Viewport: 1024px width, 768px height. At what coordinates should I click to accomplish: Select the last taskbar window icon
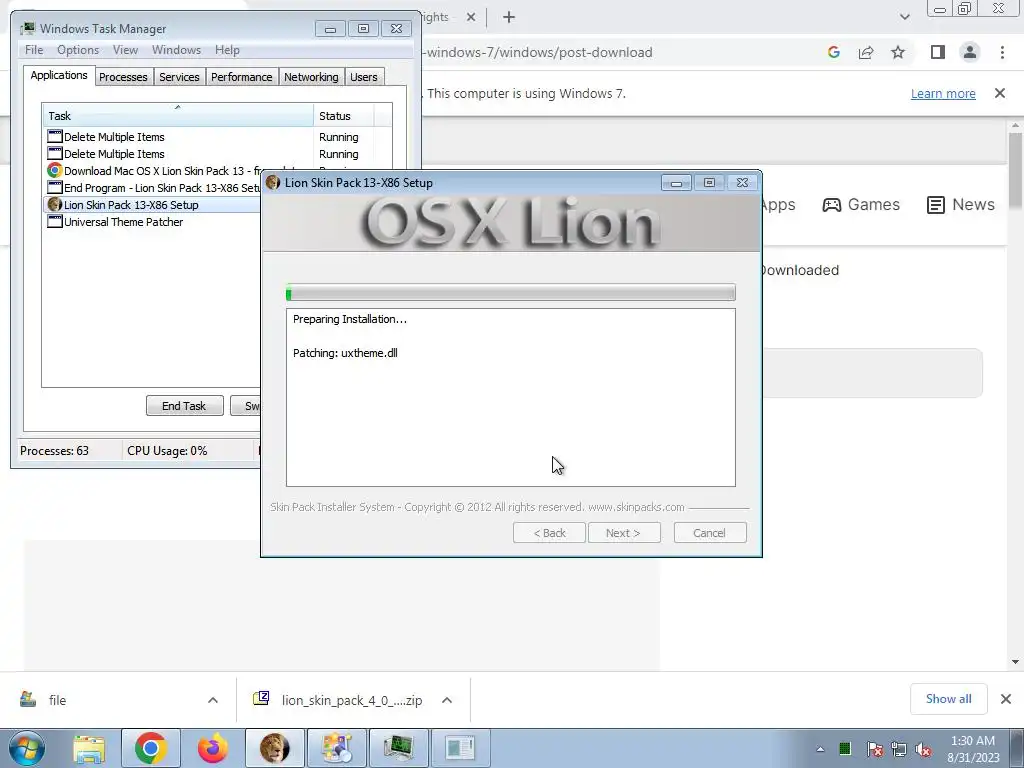pyautogui.click(x=460, y=748)
